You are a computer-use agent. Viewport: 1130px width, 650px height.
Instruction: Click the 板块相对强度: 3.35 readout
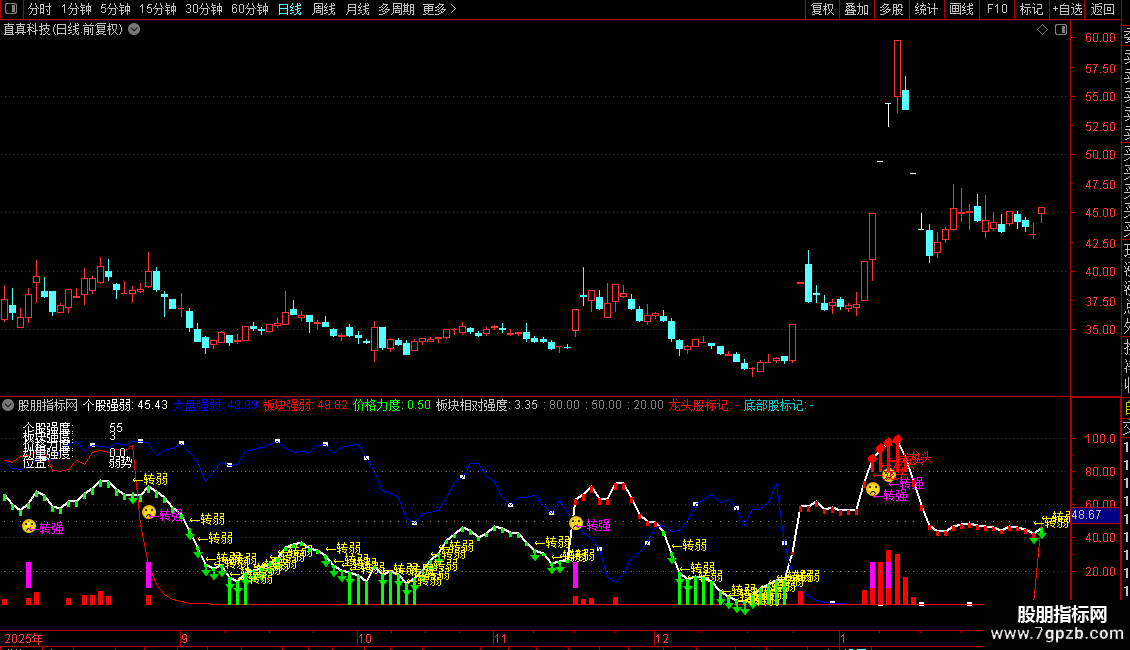coord(486,406)
